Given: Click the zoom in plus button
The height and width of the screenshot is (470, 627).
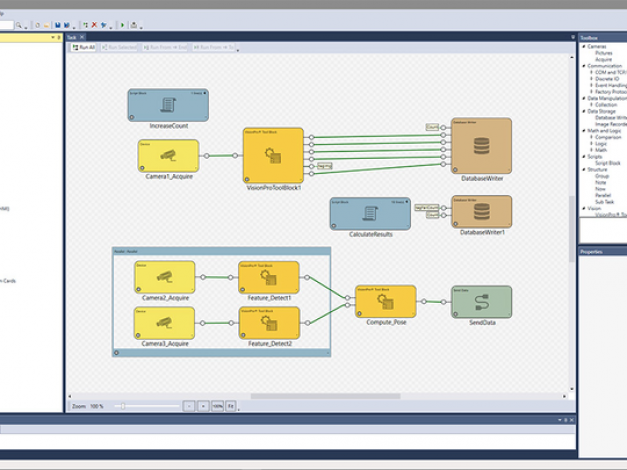Looking at the screenshot, I should click(203, 406).
